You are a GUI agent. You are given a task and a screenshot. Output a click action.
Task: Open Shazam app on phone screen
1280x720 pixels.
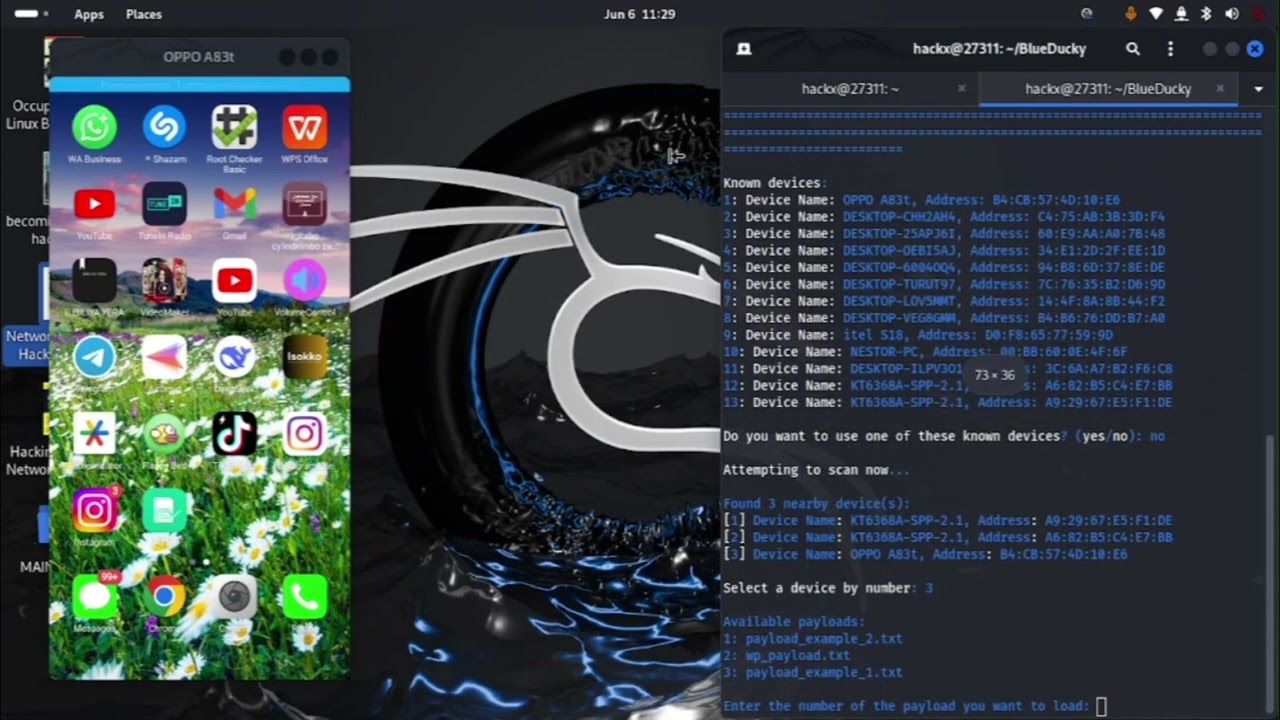point(165,128)
